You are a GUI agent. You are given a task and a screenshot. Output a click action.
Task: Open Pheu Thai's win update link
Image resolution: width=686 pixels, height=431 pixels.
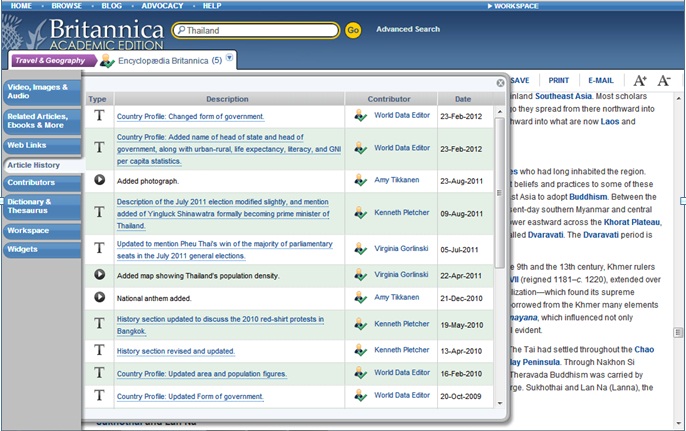tap(224, 250)
